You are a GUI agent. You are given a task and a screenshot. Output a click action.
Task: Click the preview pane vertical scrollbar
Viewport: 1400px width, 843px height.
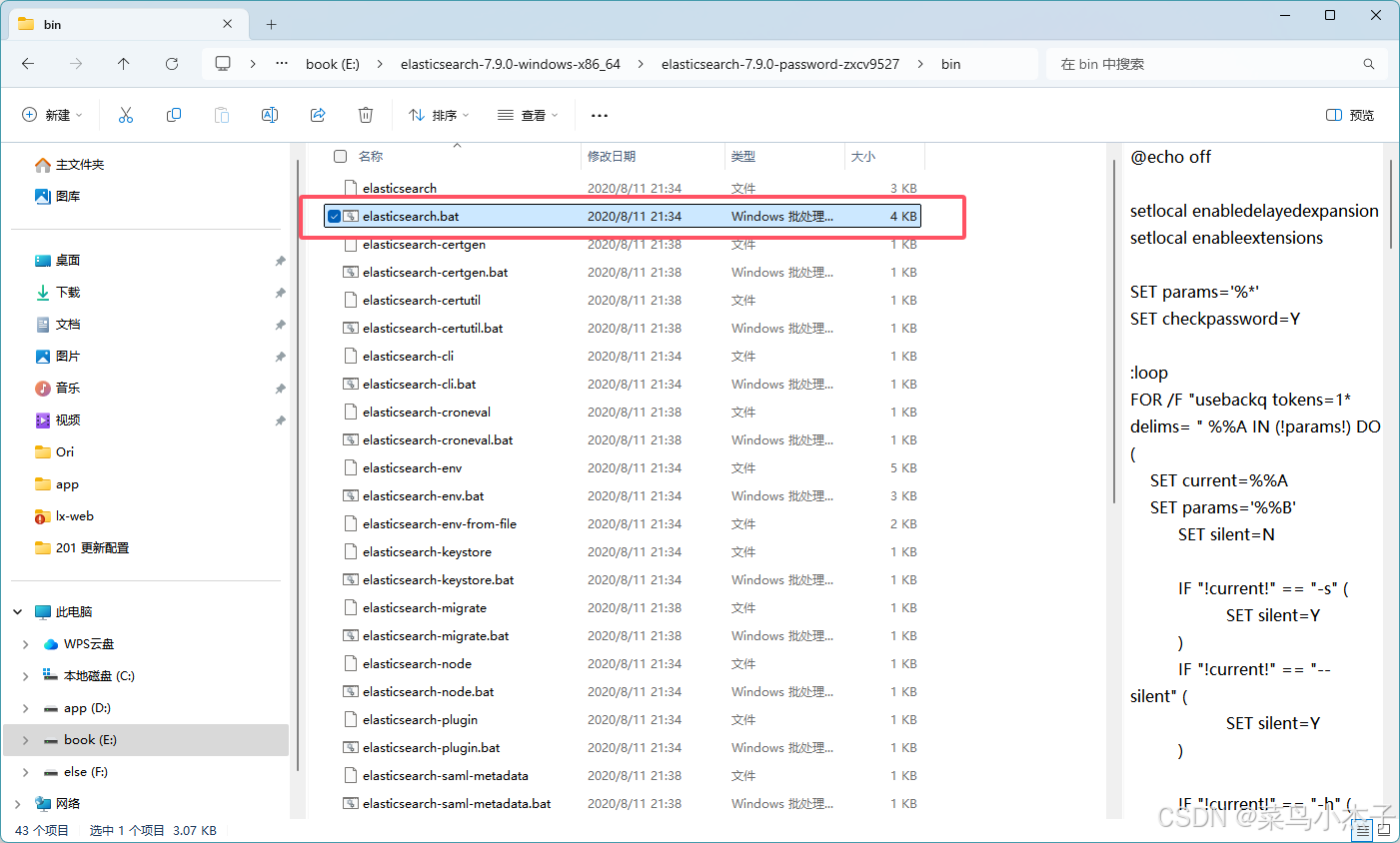coord(1391,205)
